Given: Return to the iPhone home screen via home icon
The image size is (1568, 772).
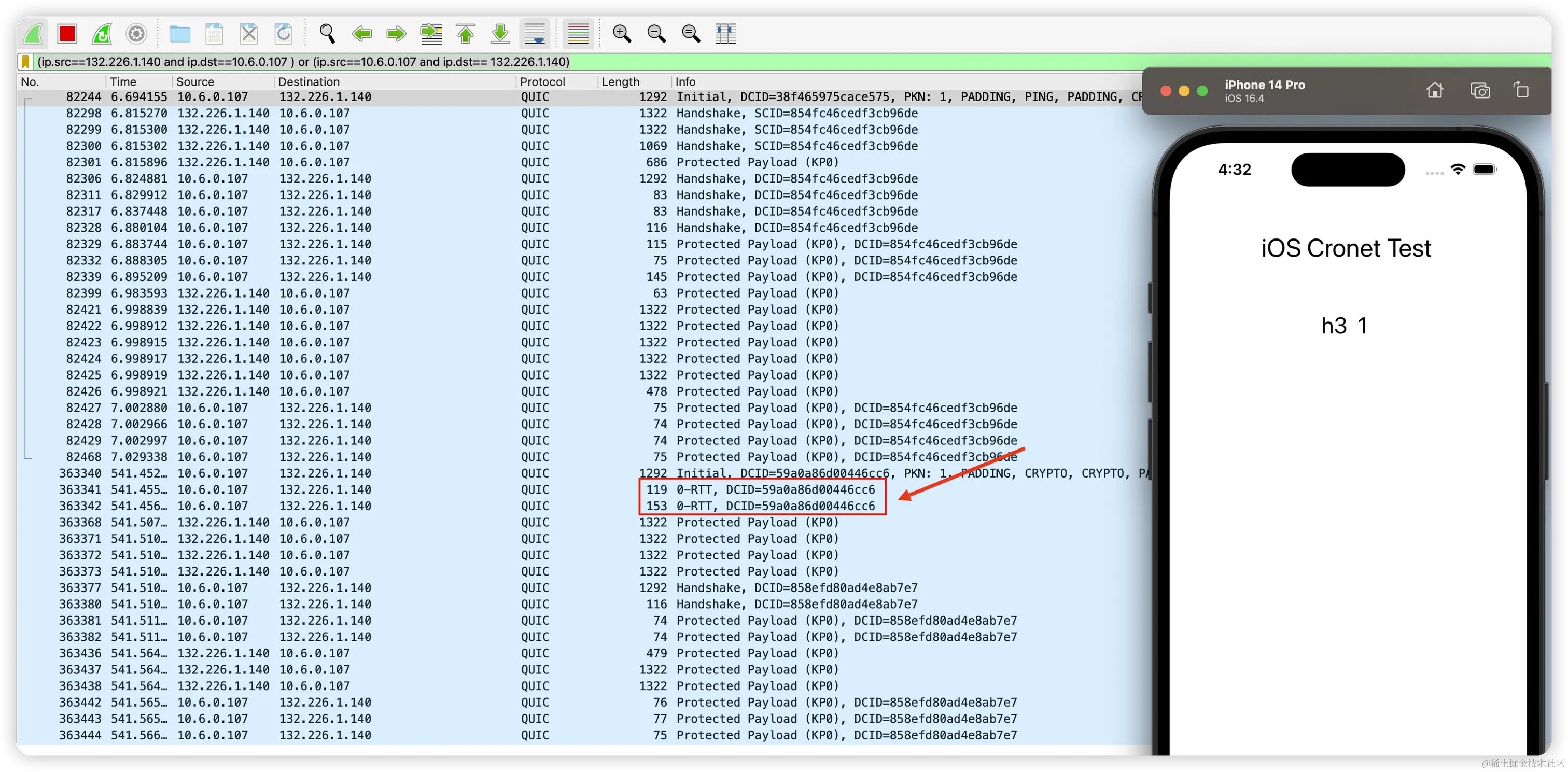Looking at the screenshot, I should [x=1435, y=90].
